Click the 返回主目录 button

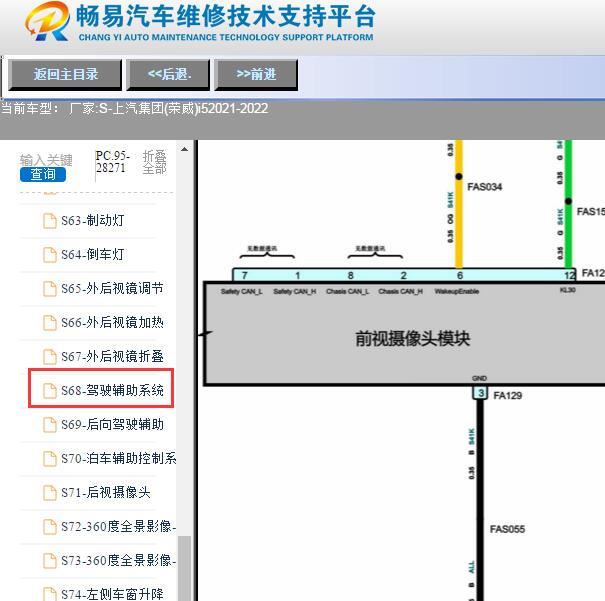(x=65, y=75)
